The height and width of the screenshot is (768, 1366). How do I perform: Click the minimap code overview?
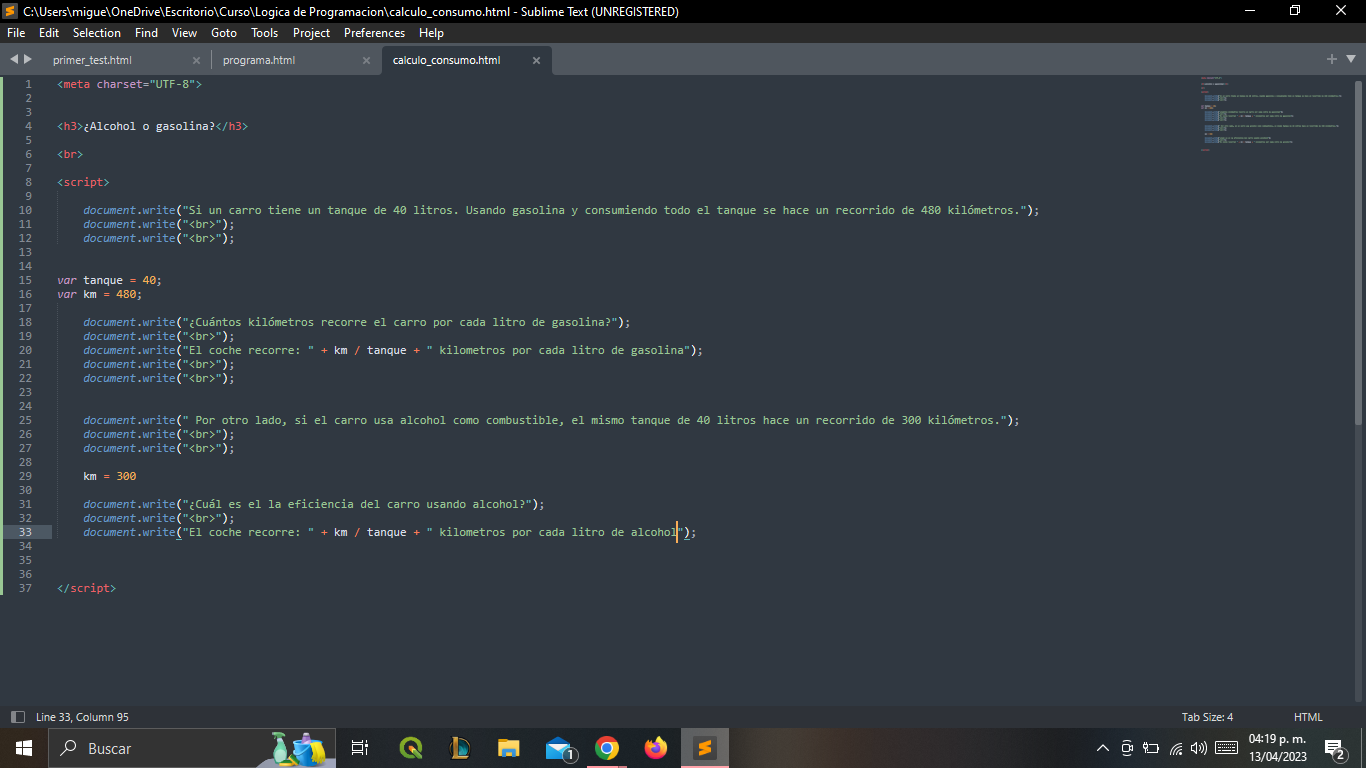pos(1273,113)
